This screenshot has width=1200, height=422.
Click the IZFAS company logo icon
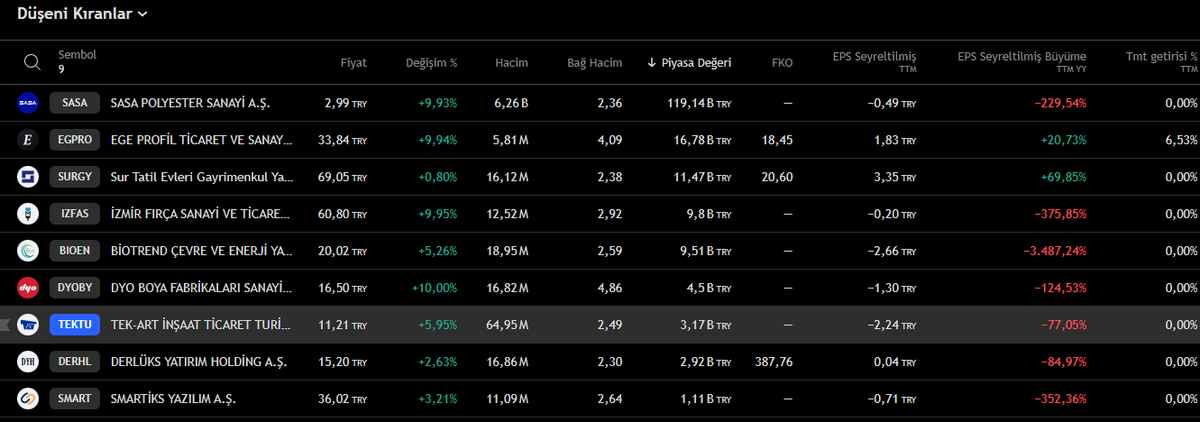pos(28,214)
